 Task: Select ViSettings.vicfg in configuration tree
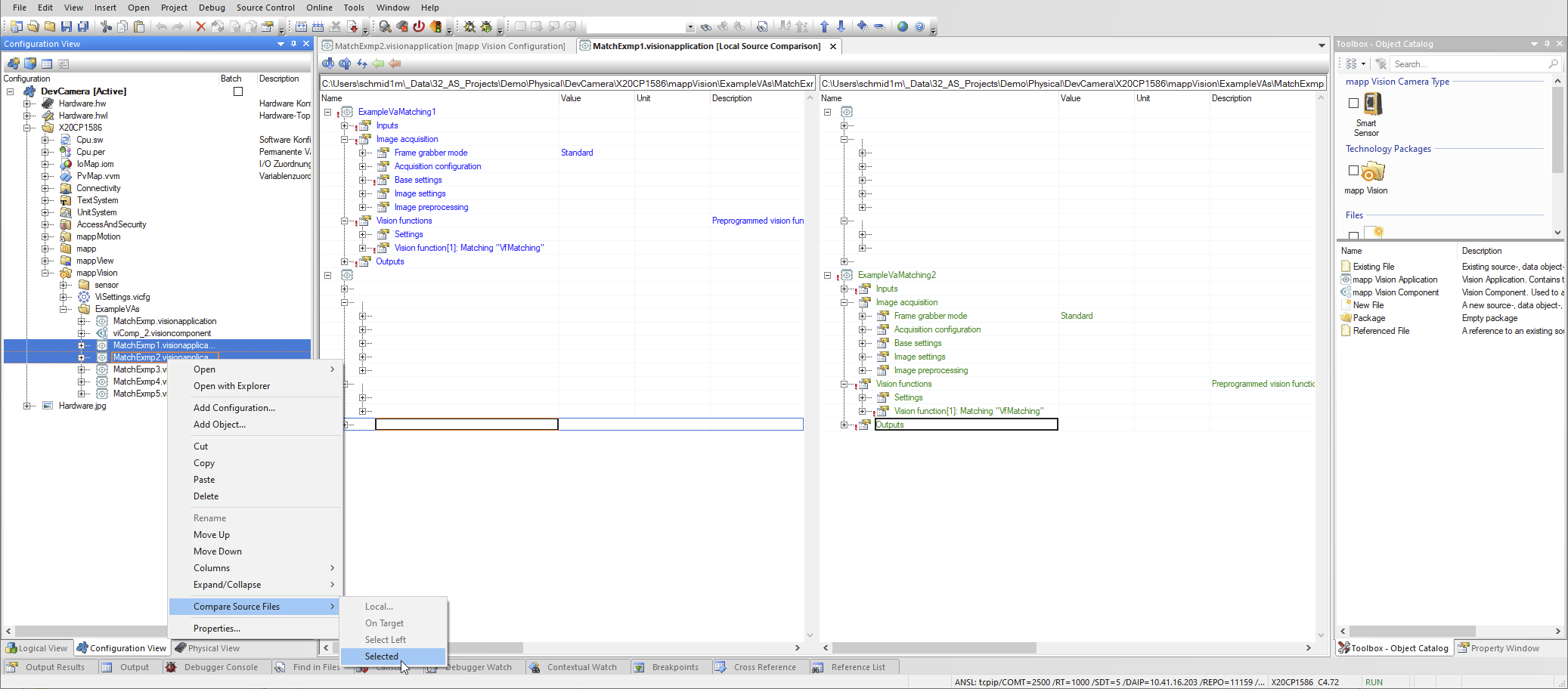pos(122,297)
